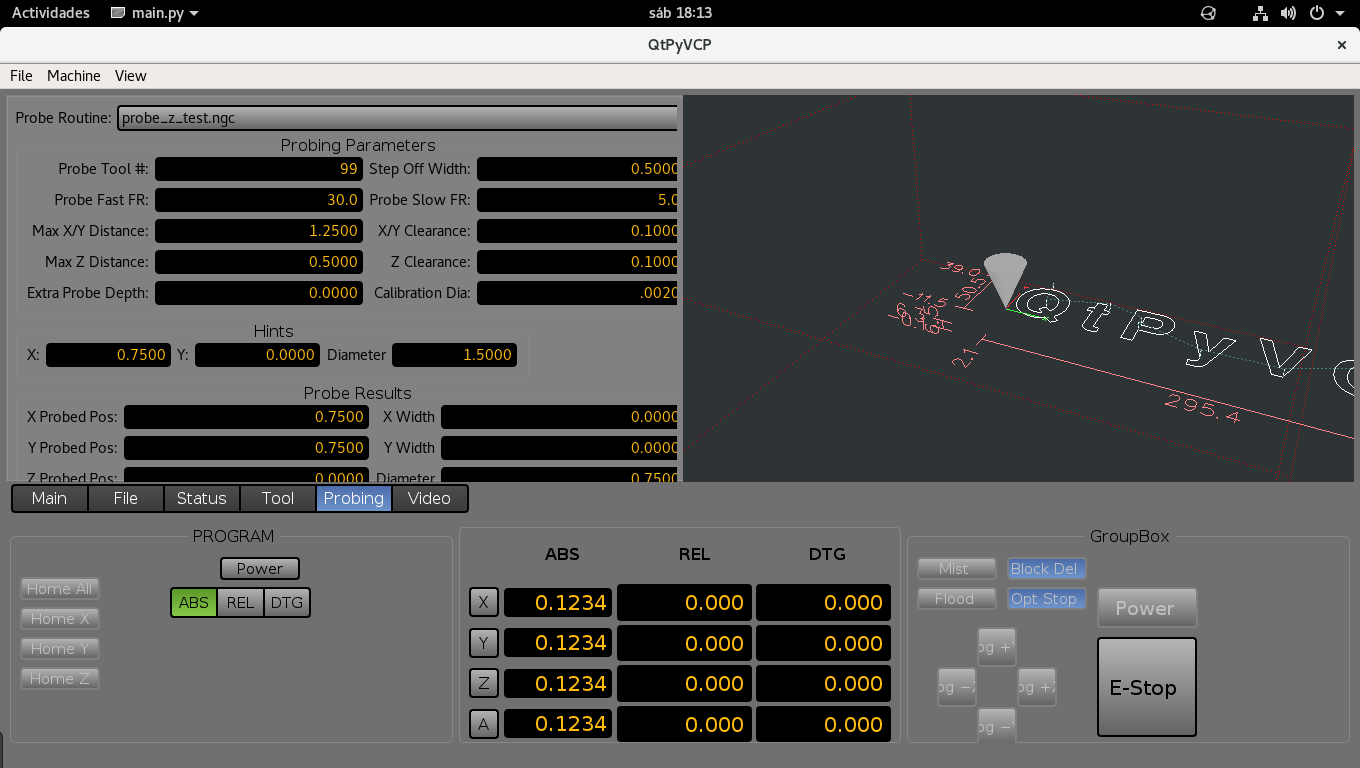The image size is (1360, 768).
Task: Click the Hints Y value field
Action: click(257, 355)
